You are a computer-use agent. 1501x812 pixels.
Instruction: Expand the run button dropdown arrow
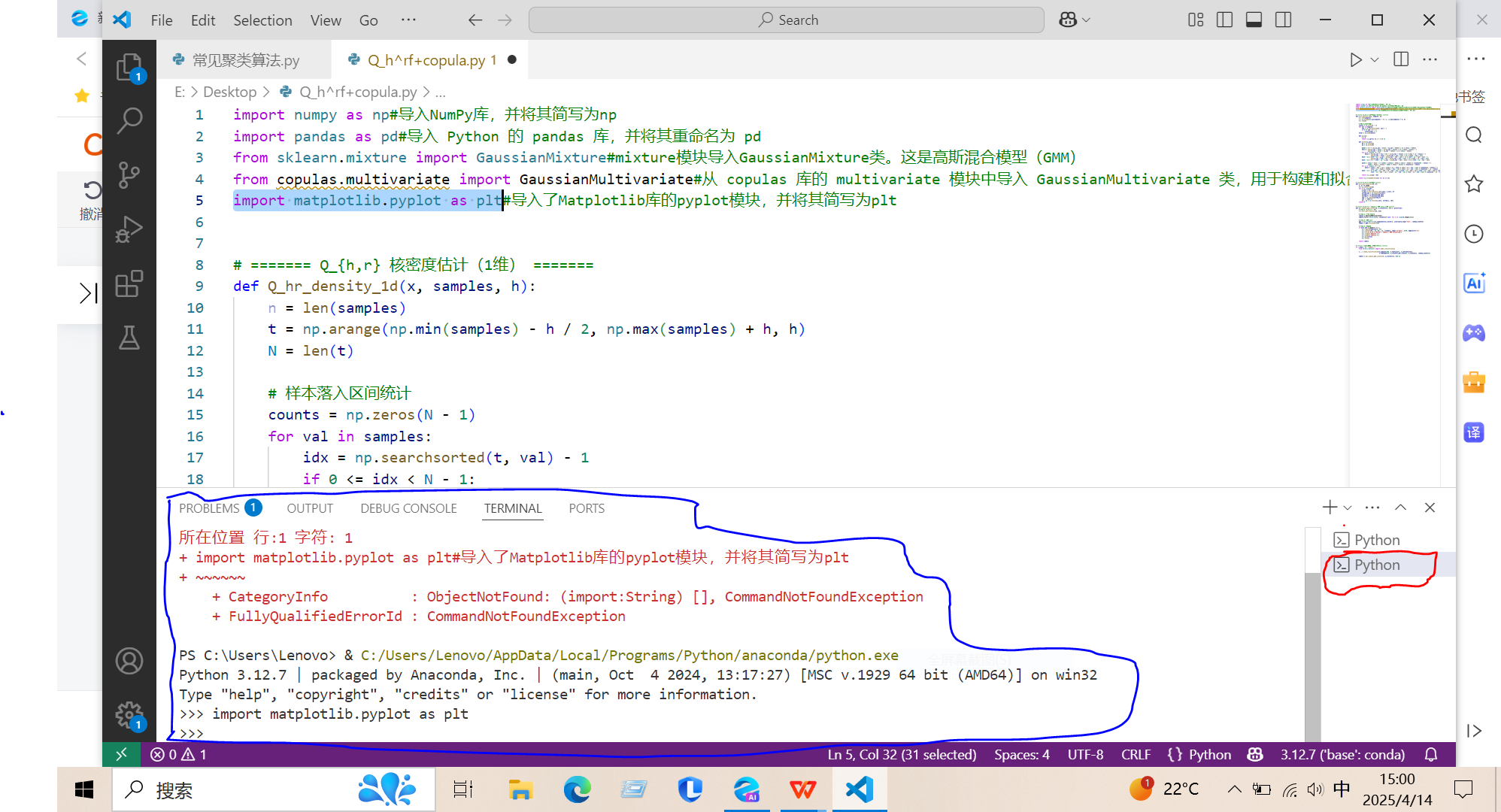1375,59
